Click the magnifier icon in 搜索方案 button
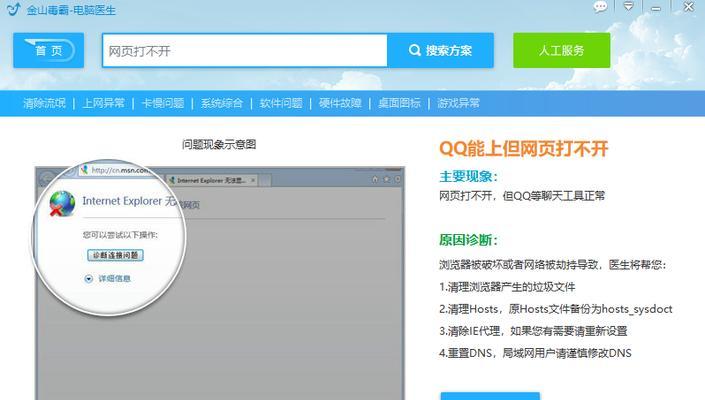Viewport: 705px width, 400px height. [x=415, y=50]
